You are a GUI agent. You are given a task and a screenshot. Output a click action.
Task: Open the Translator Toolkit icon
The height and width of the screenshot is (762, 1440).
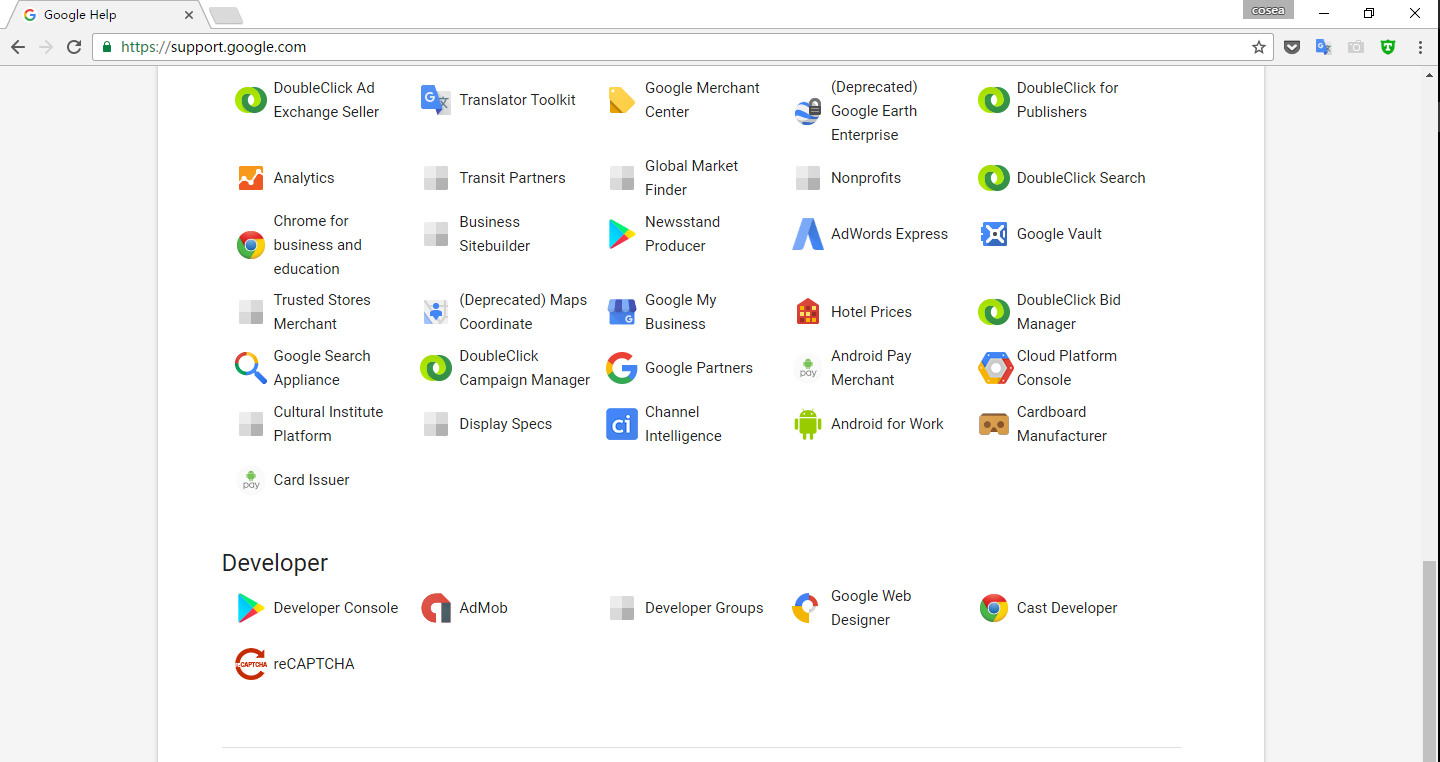[436, 100]
